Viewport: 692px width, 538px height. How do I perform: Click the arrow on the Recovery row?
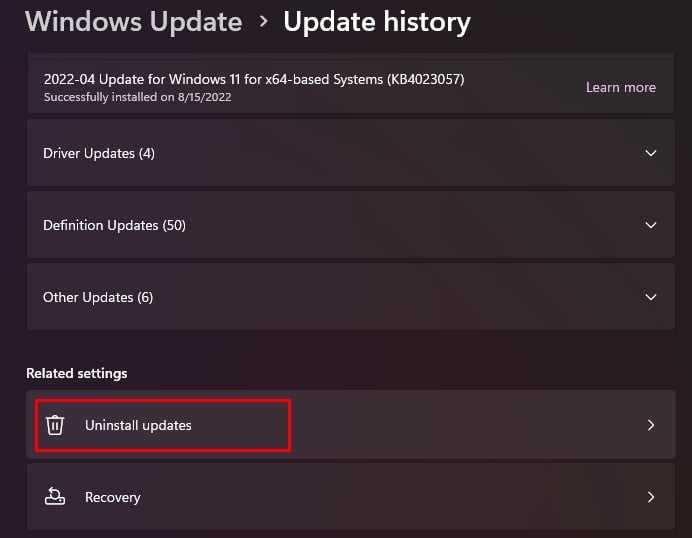pos(651,497)
